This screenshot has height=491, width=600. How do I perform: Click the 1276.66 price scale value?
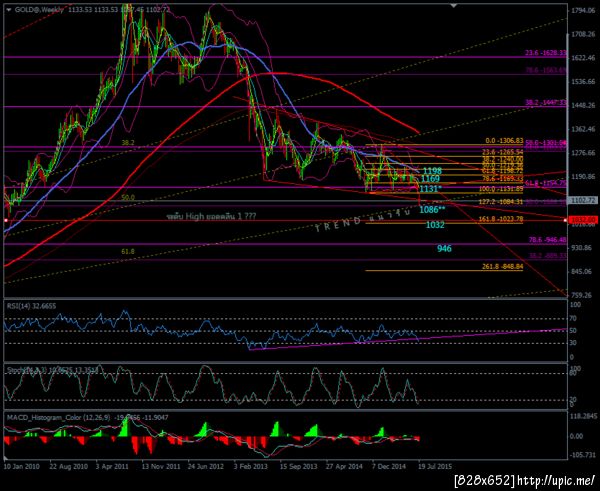tap(583, 153)
